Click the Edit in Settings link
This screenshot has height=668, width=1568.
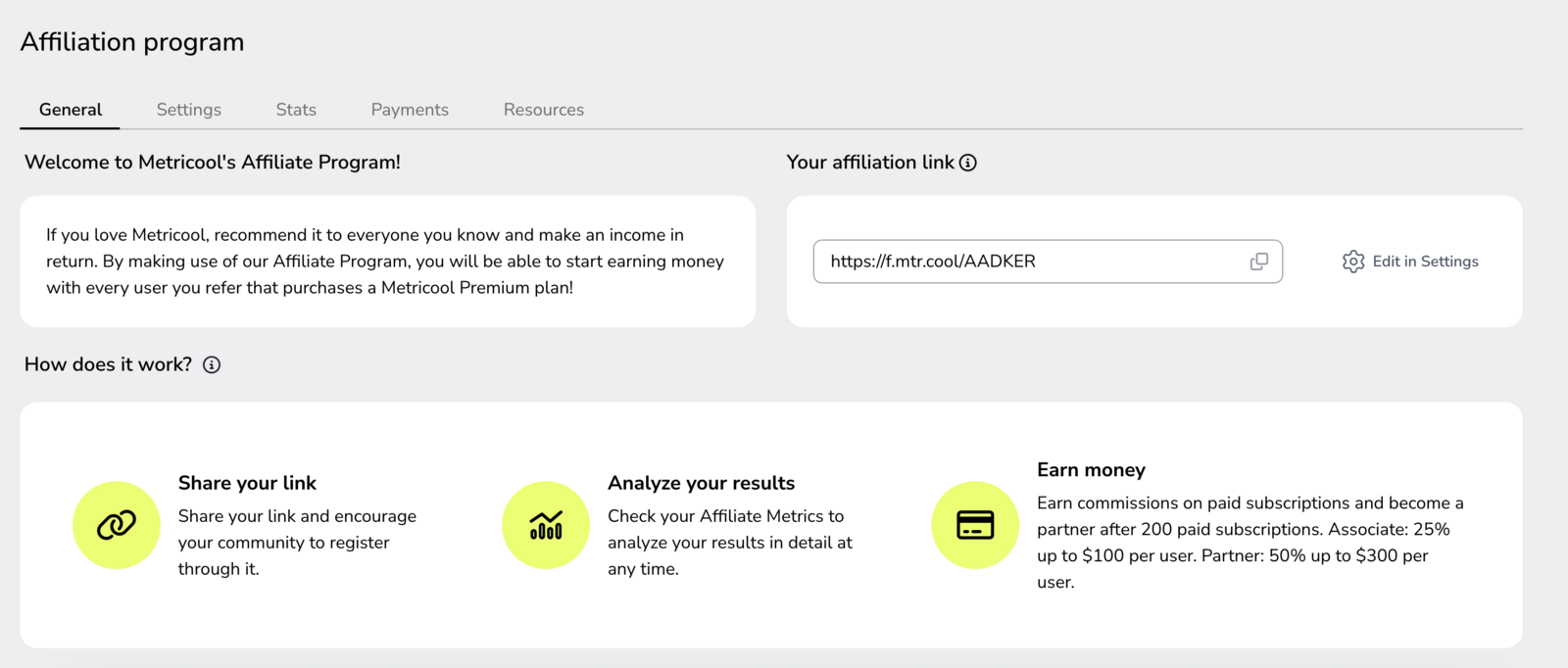[1410, 262]
